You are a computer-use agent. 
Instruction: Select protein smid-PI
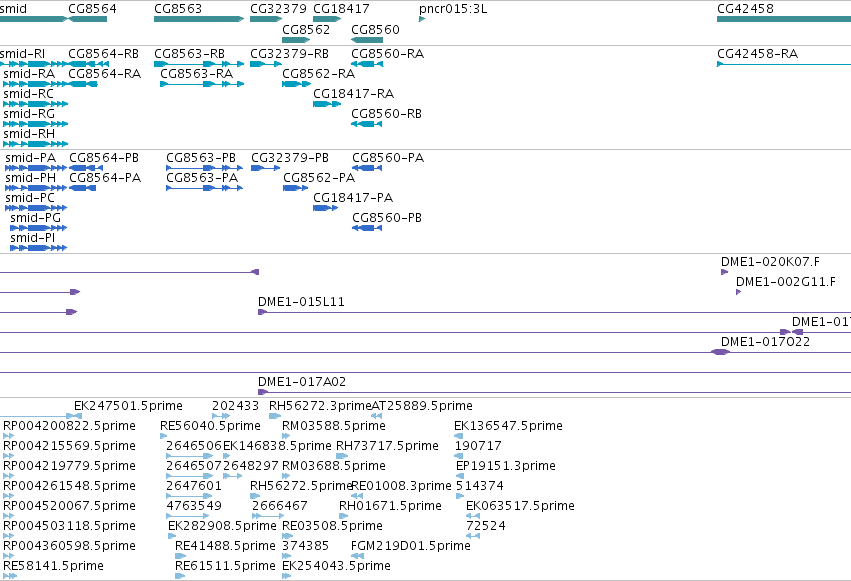pos(33,238)
